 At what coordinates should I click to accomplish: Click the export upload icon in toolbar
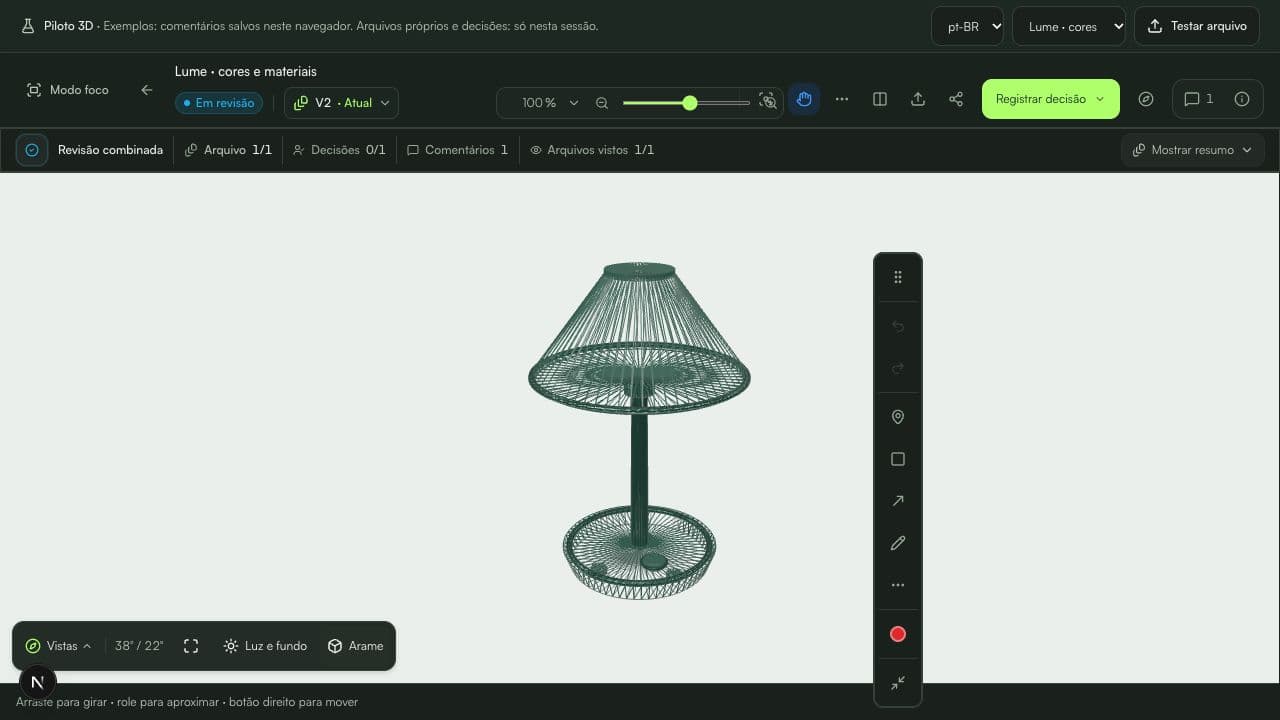(918, 99)
